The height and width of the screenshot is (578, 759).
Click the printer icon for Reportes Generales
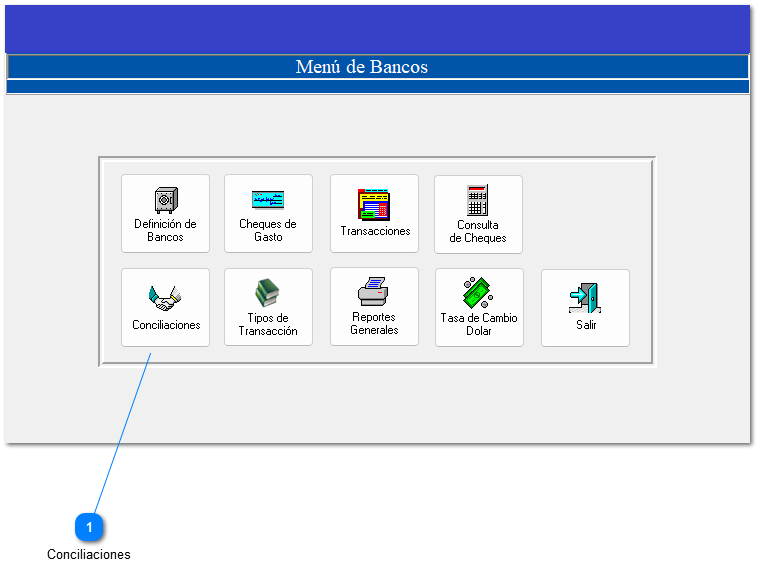(374, 293)
